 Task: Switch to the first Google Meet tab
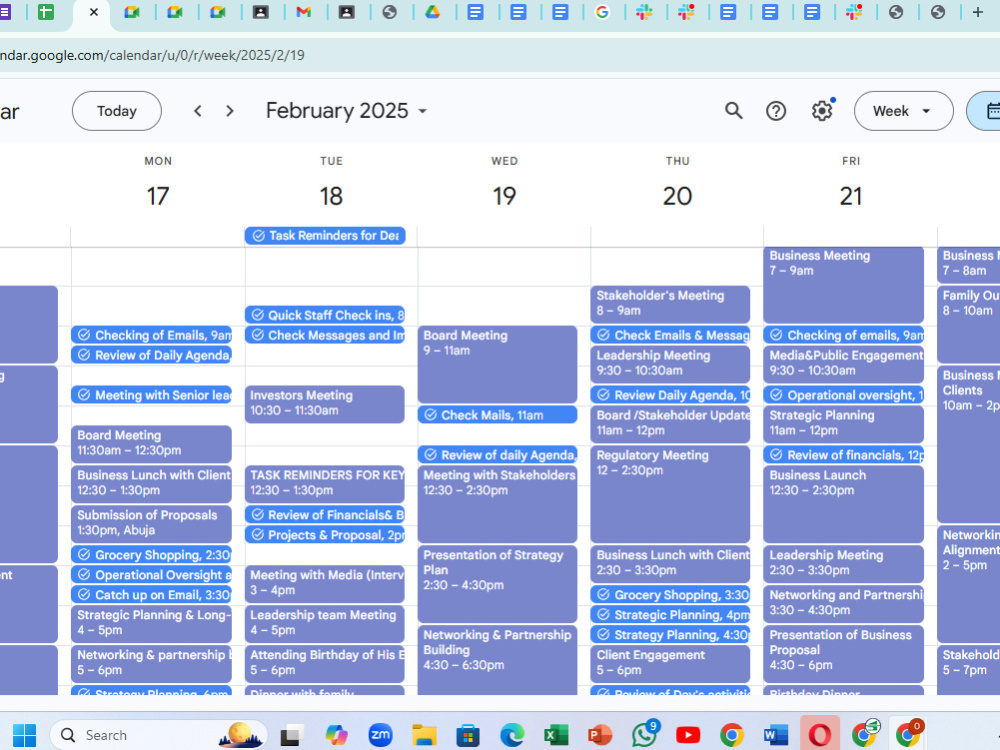(132, 12)
